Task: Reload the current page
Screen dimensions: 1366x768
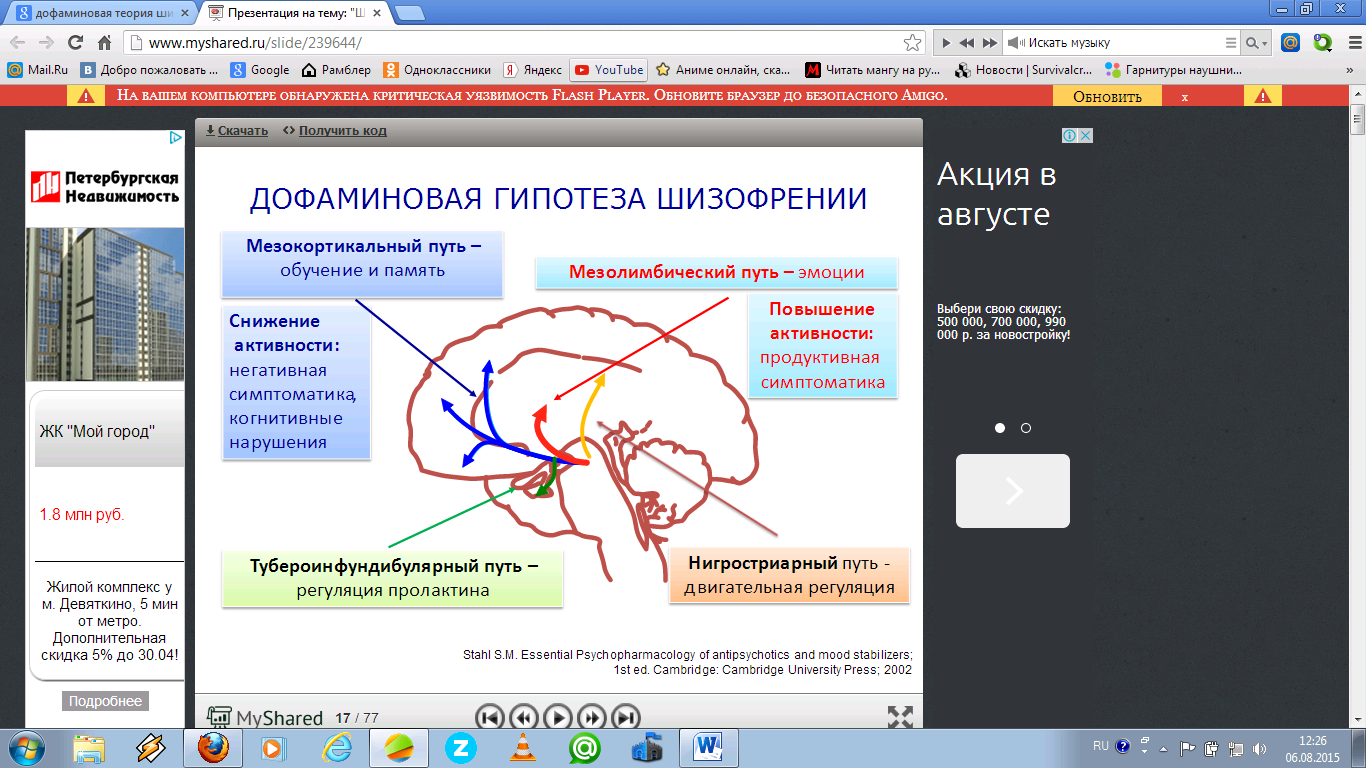Action: click(x=75, y=43)
